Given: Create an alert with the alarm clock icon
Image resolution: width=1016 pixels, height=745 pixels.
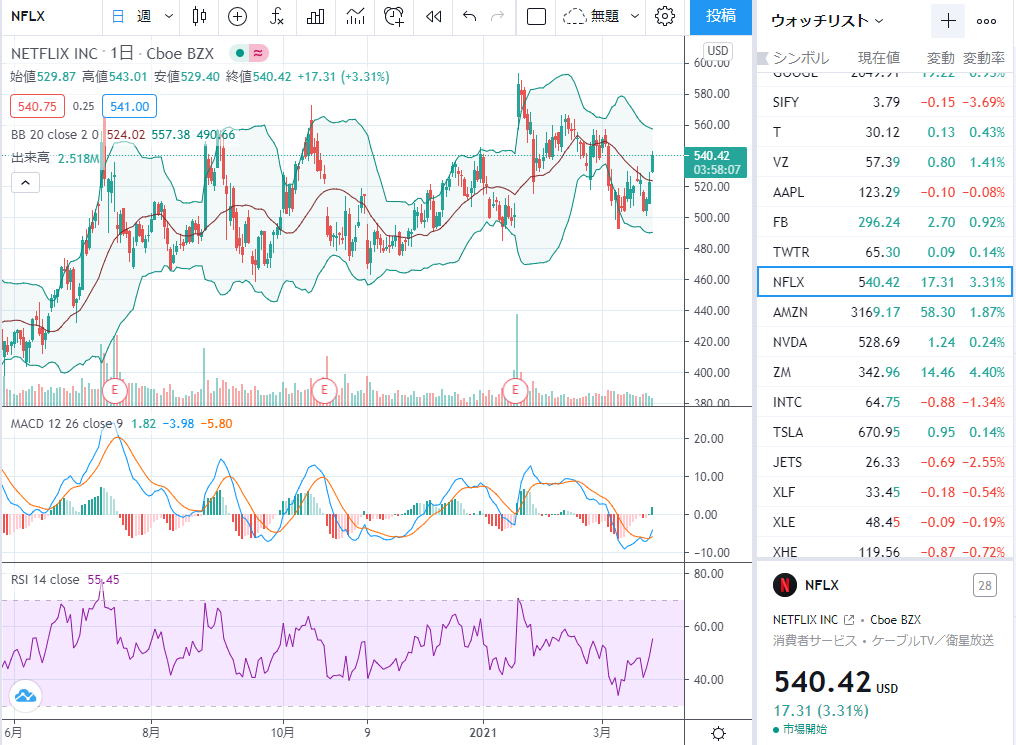Looking at the screenshot, I should [x=394, y=16].
